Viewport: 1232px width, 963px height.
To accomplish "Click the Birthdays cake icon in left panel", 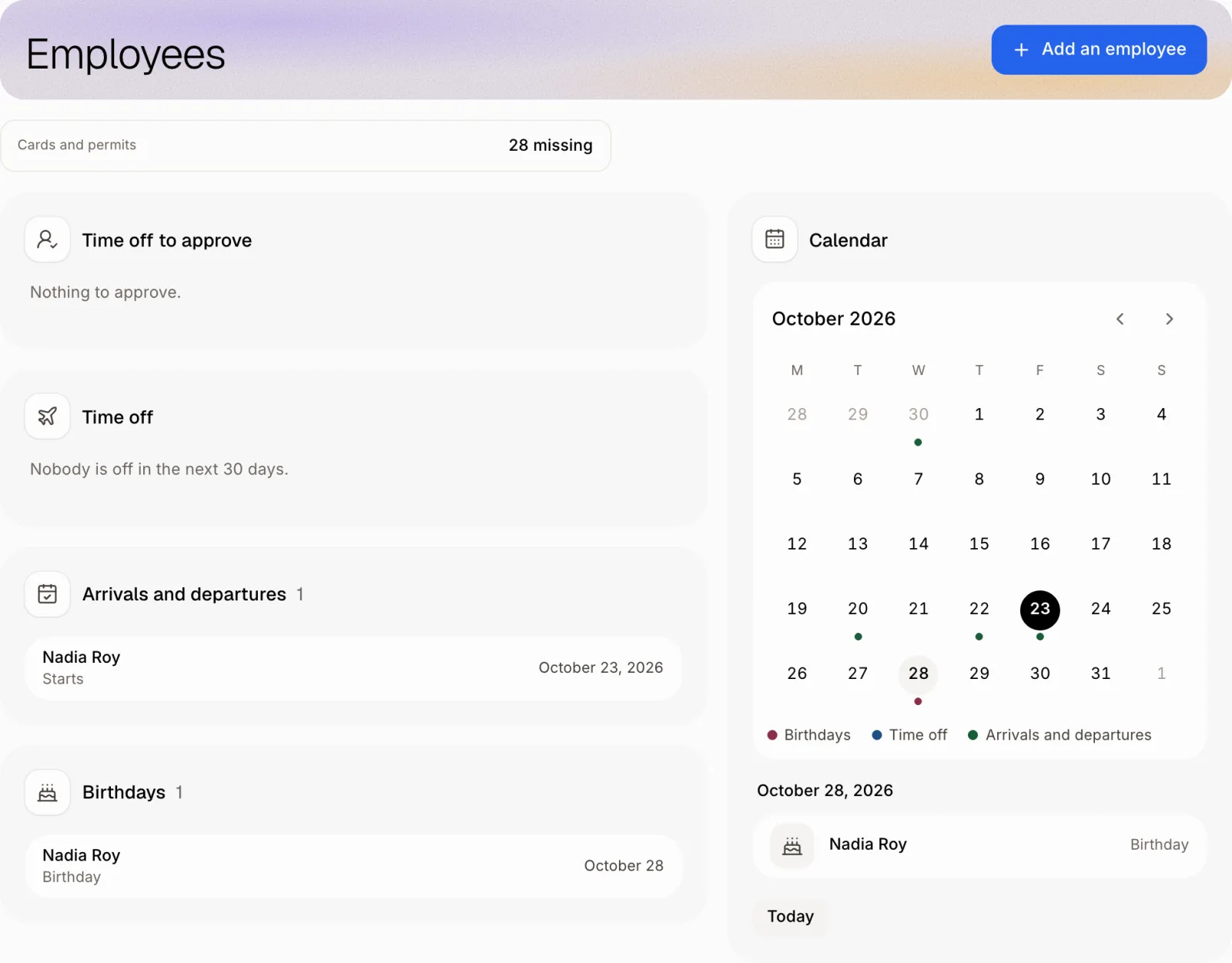I will tap(47, 792).
